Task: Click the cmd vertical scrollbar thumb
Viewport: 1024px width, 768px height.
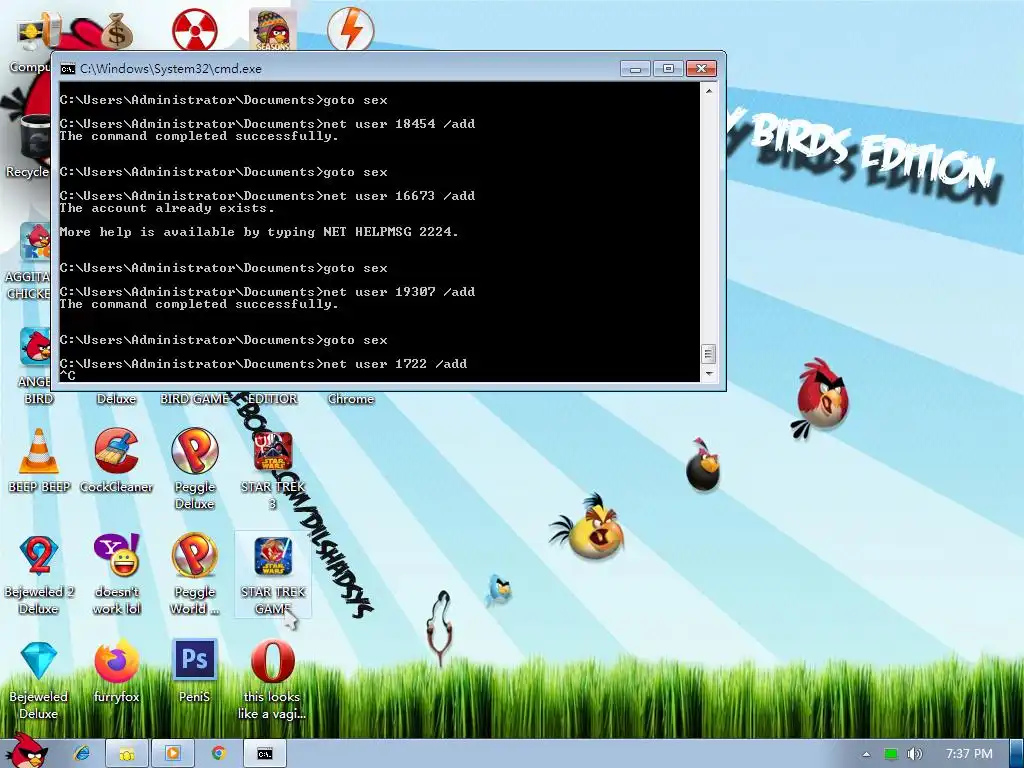Action: click(x=709, y=354)
